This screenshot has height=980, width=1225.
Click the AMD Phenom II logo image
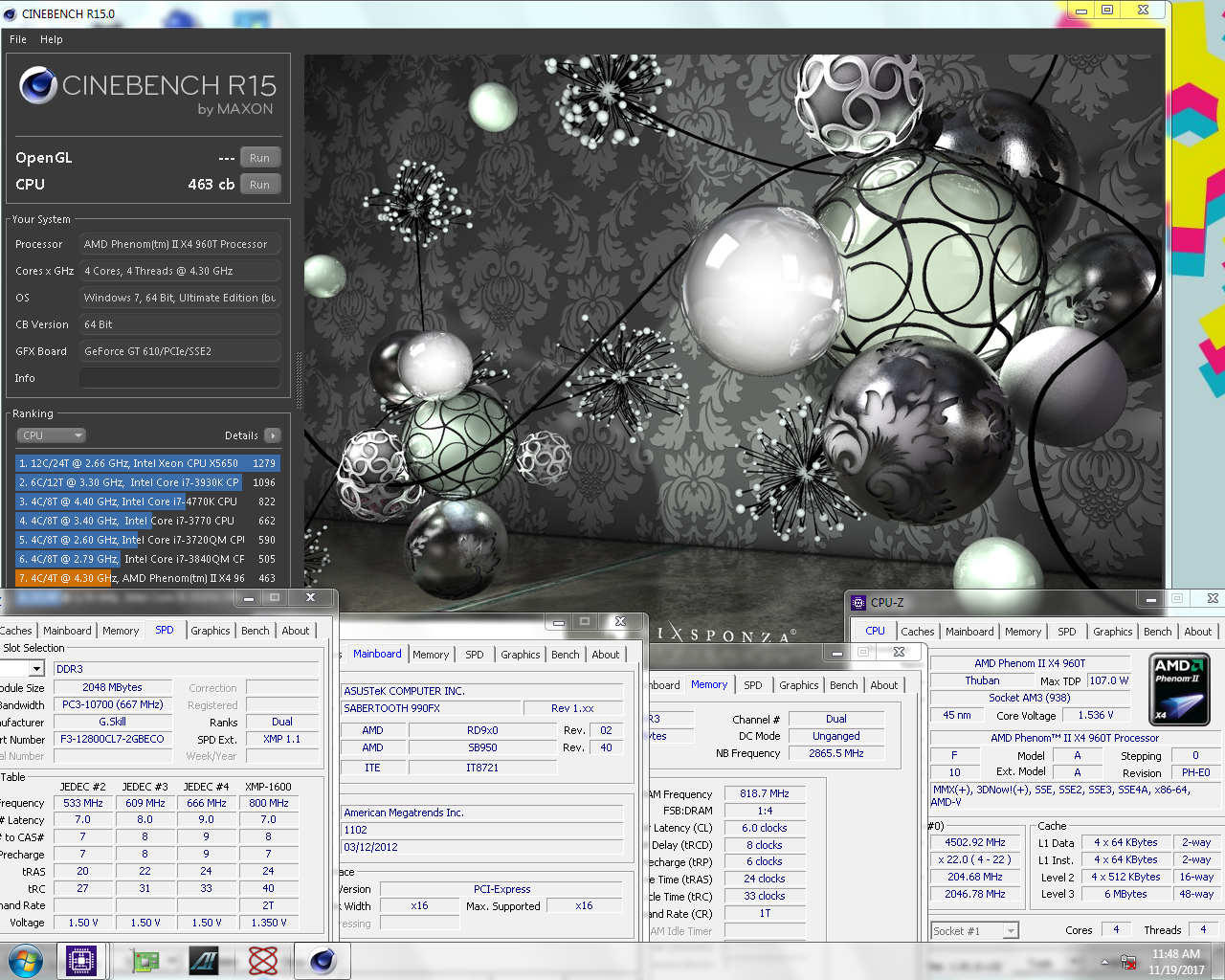tap(1179, 688)
